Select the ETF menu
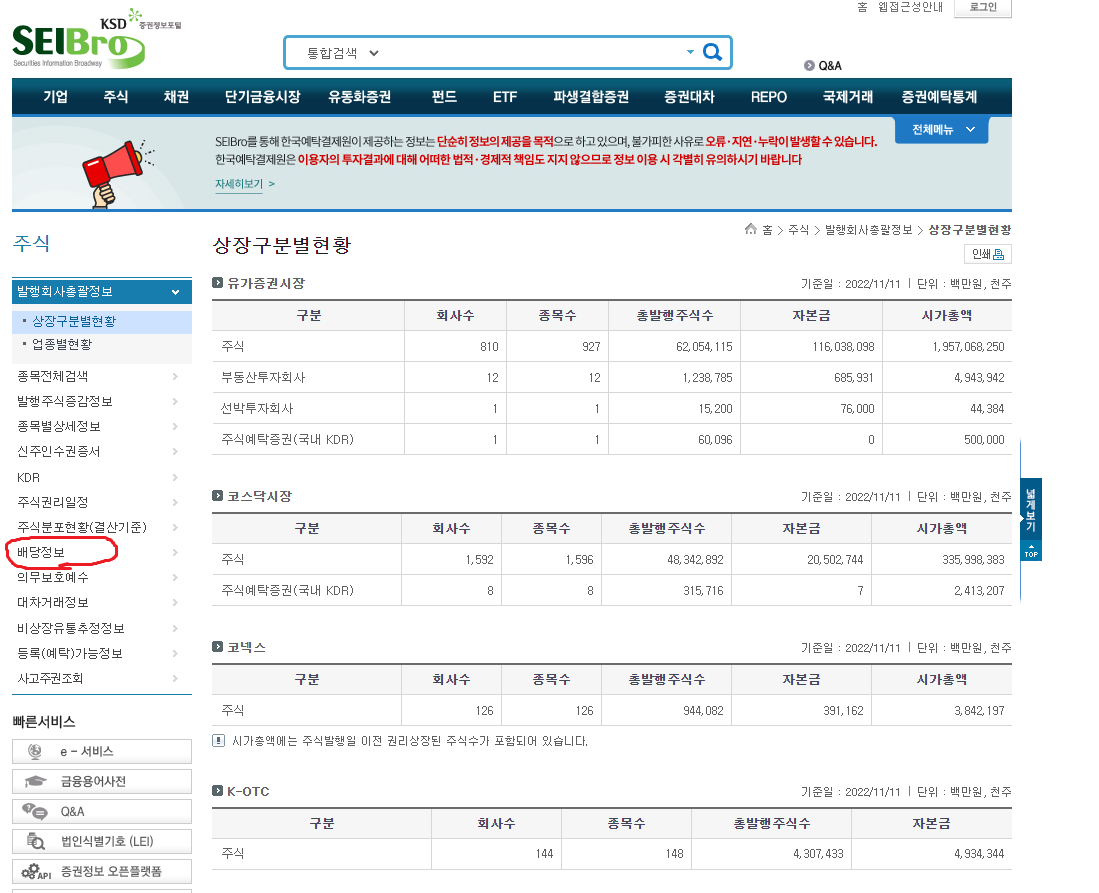Image resolution: width=1099 pixels, height=893 pixels. pos(506,96)
